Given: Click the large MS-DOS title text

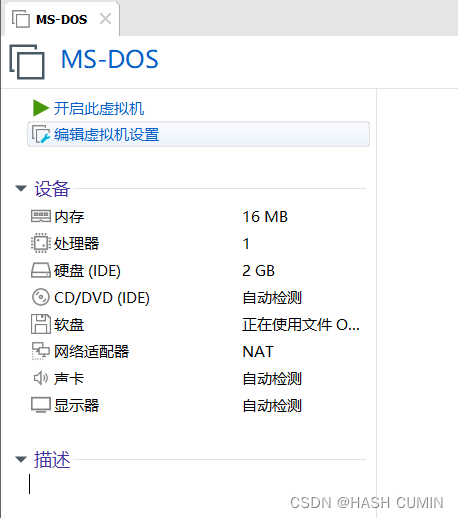Looking at the screenshot, I should [110, 59].
